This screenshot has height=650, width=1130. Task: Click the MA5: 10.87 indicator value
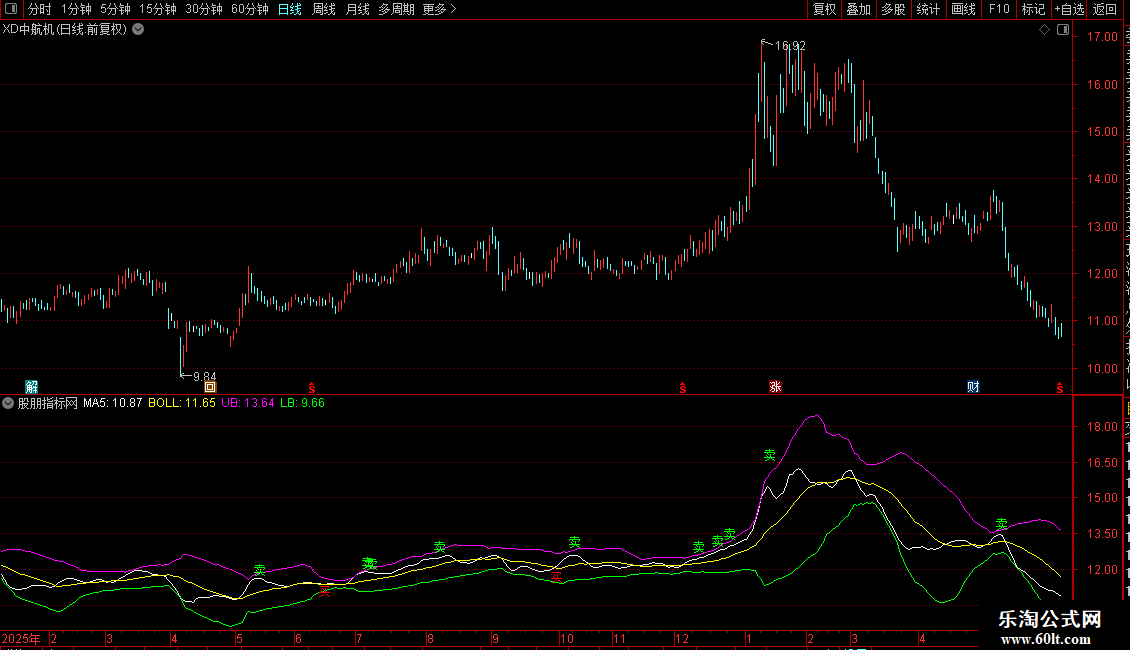(112, 403)
